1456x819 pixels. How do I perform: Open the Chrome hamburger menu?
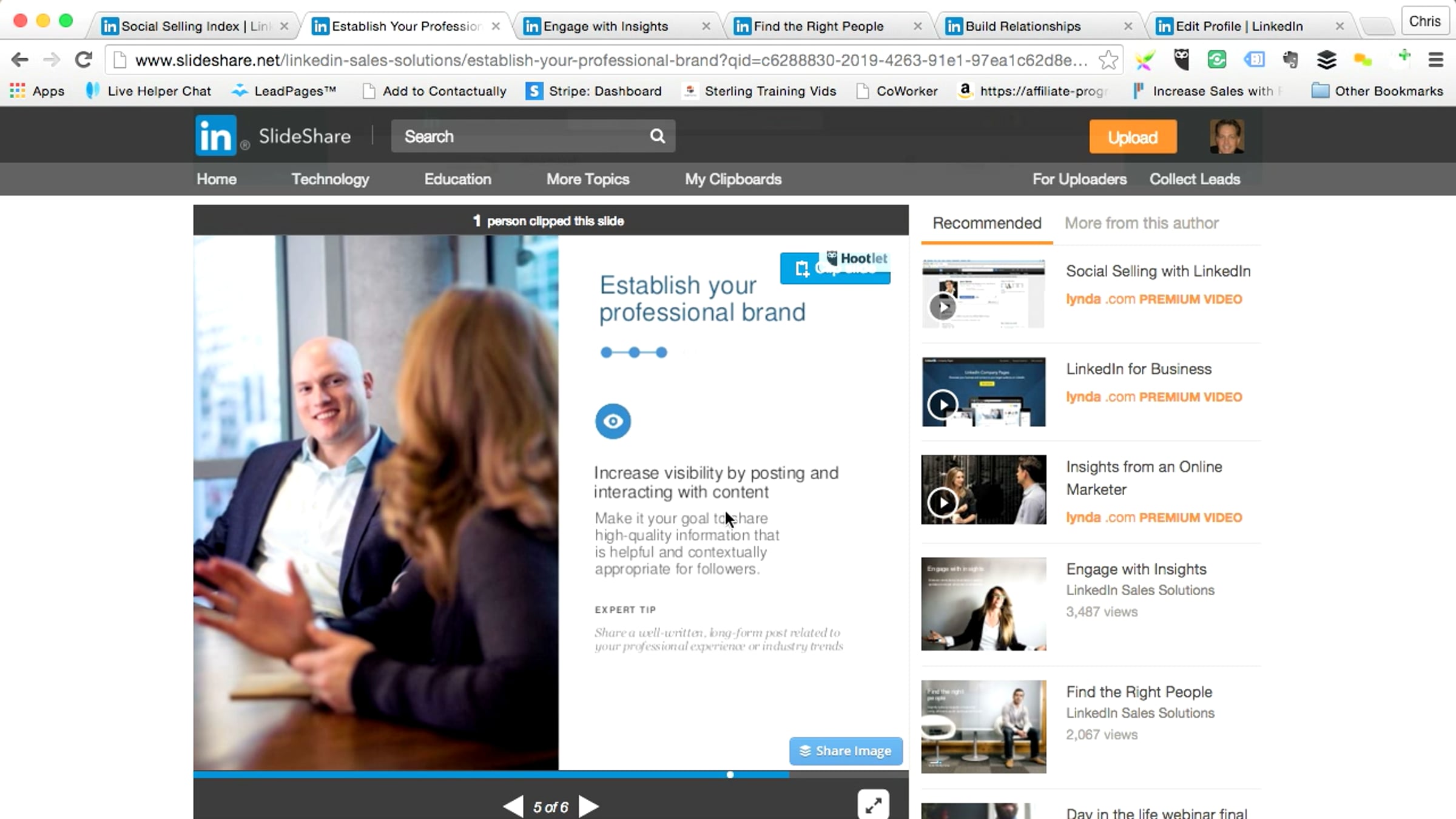(1435, 60)
